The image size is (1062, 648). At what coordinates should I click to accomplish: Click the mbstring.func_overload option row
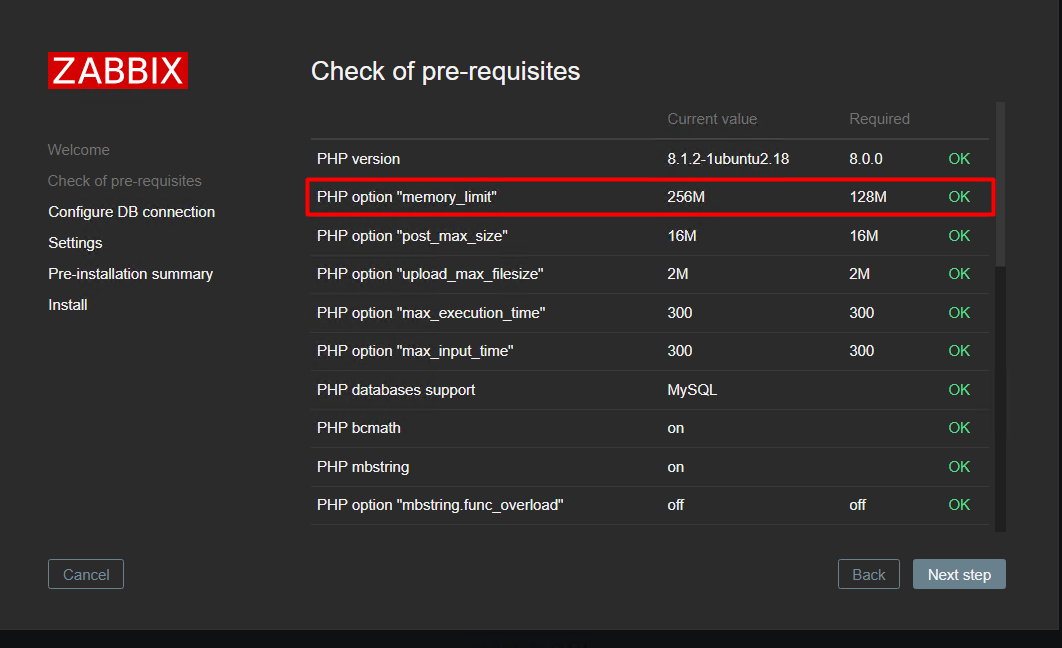650,505
